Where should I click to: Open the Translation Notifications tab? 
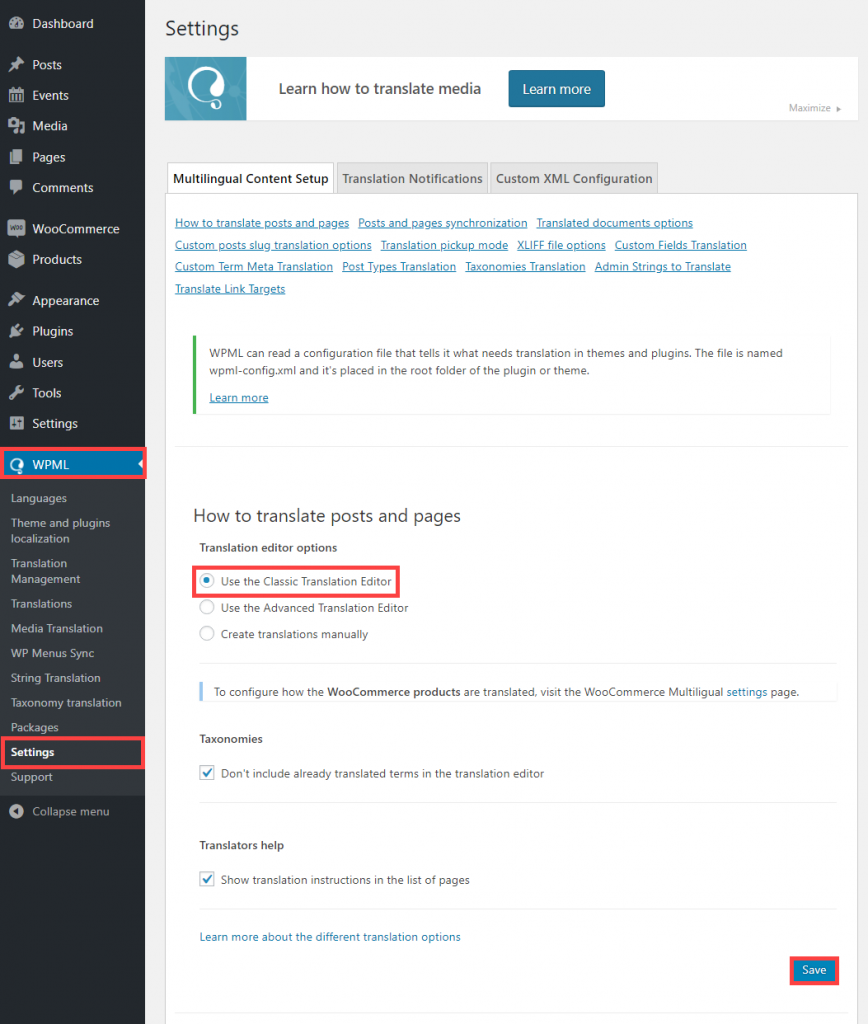pyautogui.click(x=412, y=178)
